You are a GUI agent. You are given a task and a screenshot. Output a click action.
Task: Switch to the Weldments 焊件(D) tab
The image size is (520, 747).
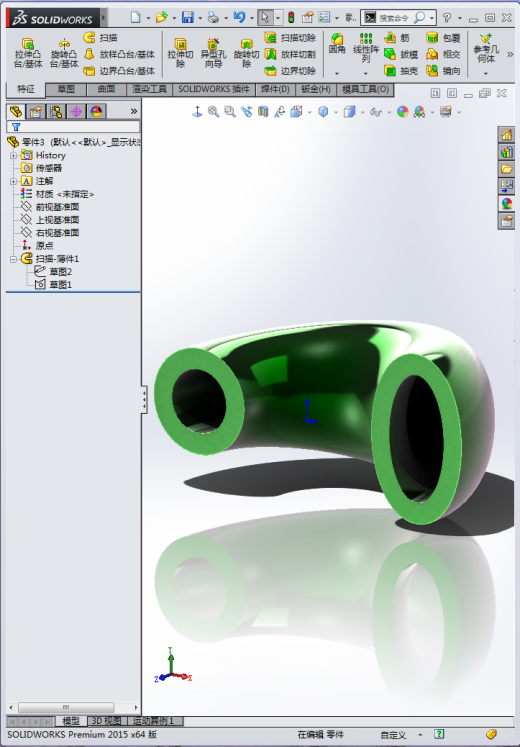click(275, 89)
